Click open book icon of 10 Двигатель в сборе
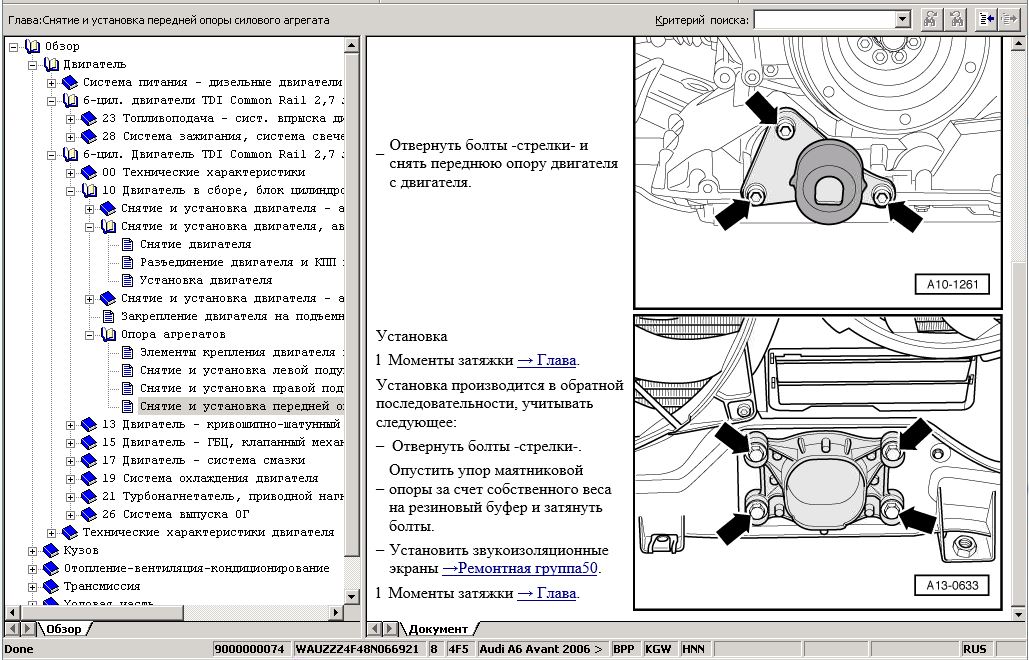This screenshot has height=660, width=1029. point(89,190)
